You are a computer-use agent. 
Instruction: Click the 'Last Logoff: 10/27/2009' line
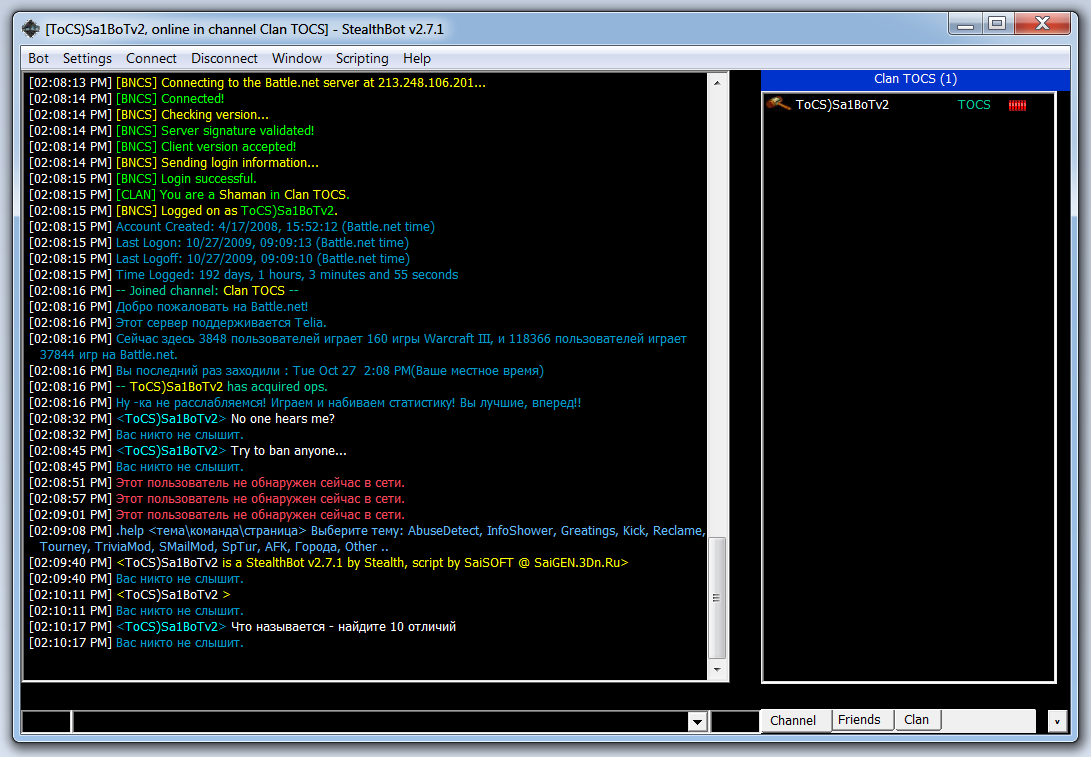(219, 259)
